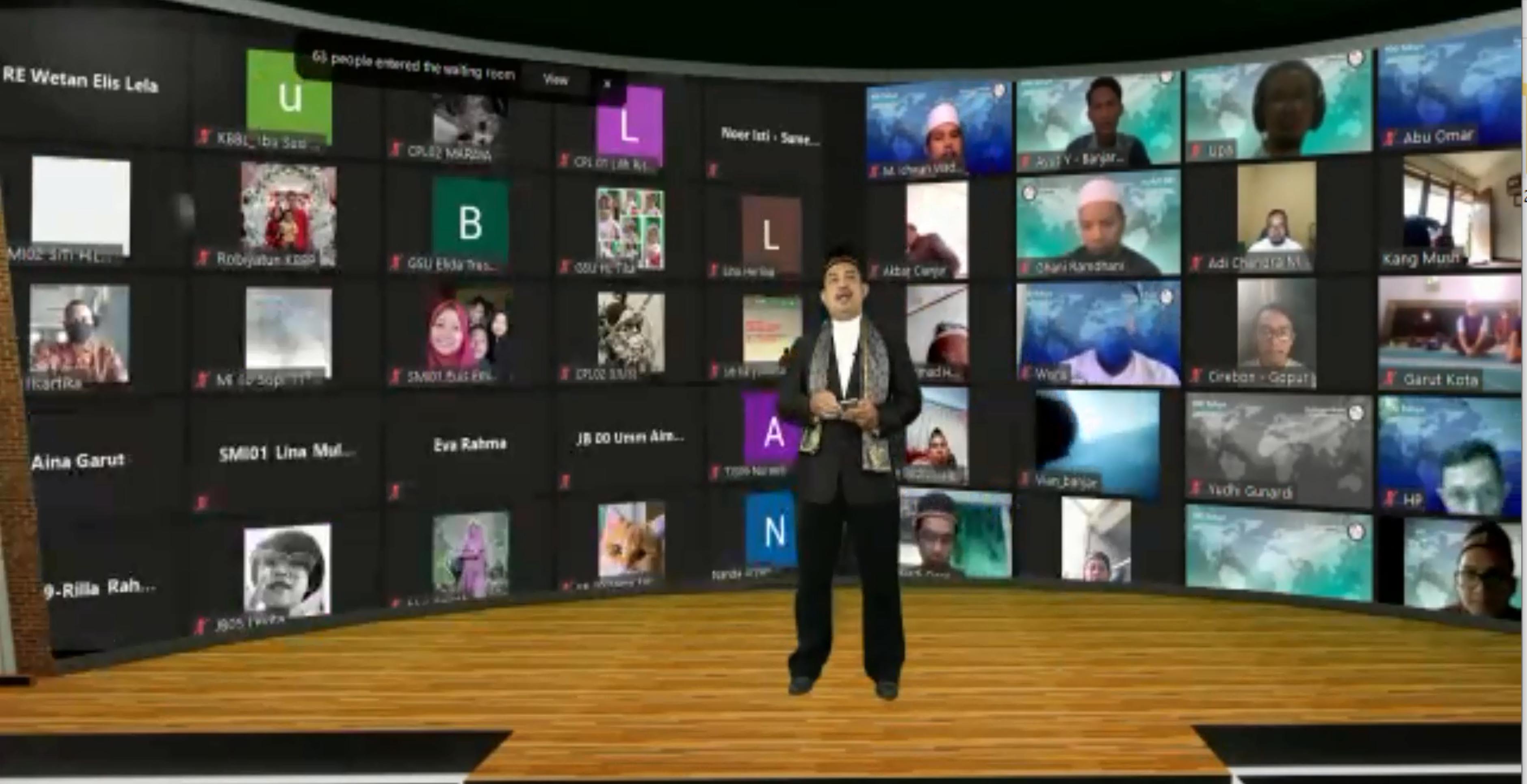Click the muted mic icon beside KBBL Ibu
The width and height of the screenshot is (1527, 784).
click(204, 137)
